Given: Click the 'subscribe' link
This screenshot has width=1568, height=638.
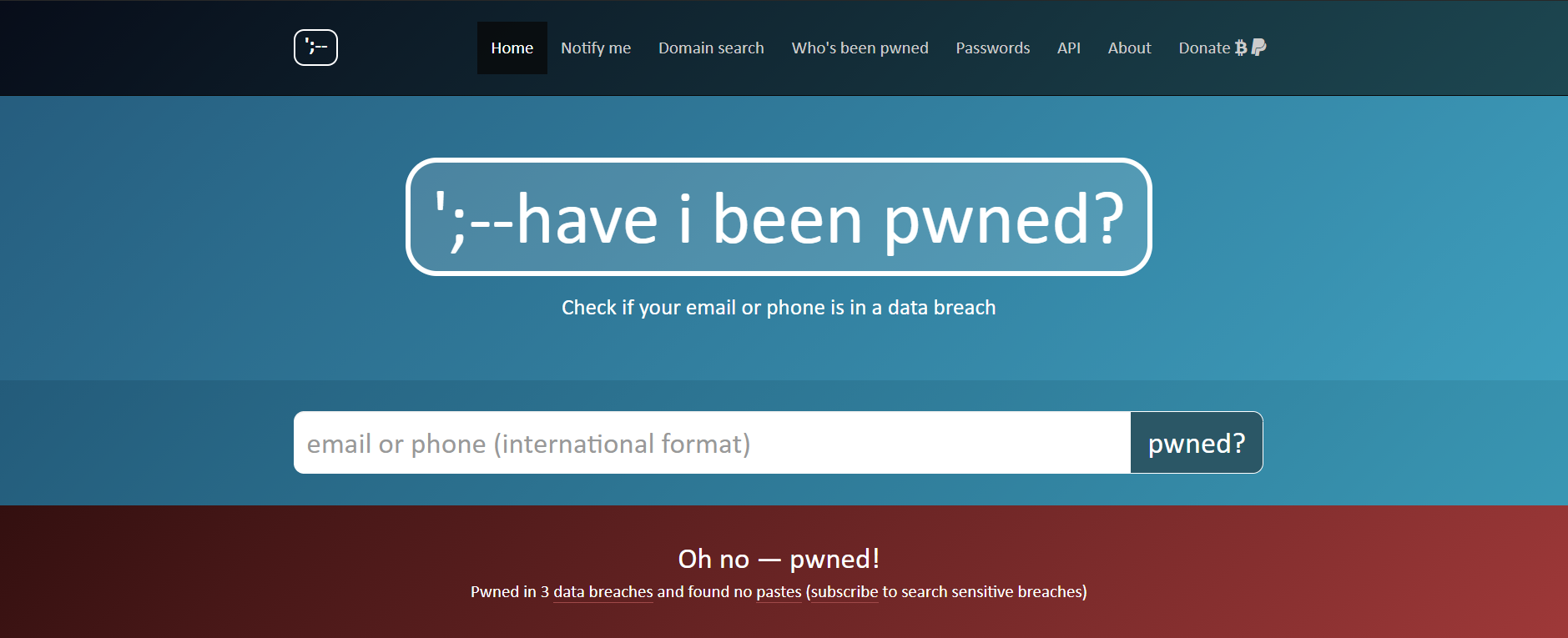Looking at the screenshot, I should [845, 592].
